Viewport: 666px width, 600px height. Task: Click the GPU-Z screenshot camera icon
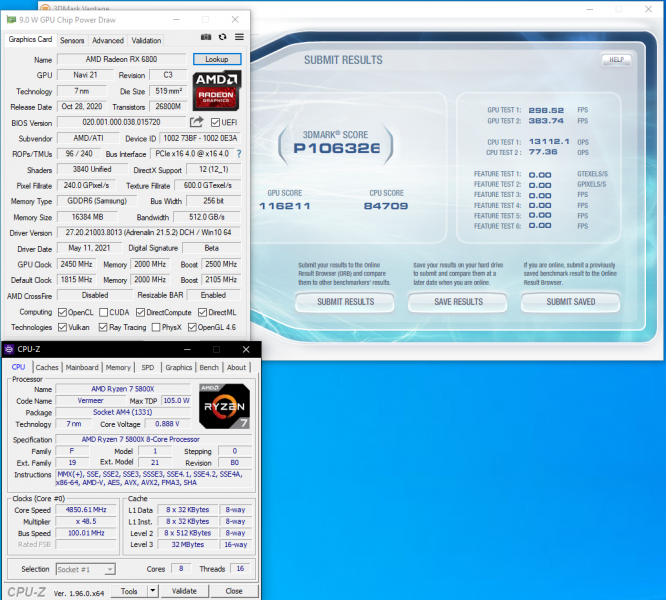click(206, 39)
